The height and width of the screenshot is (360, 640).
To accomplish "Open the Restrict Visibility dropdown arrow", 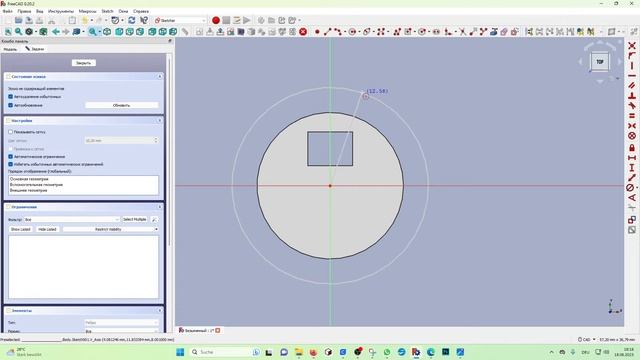I will tap(156, 229).
